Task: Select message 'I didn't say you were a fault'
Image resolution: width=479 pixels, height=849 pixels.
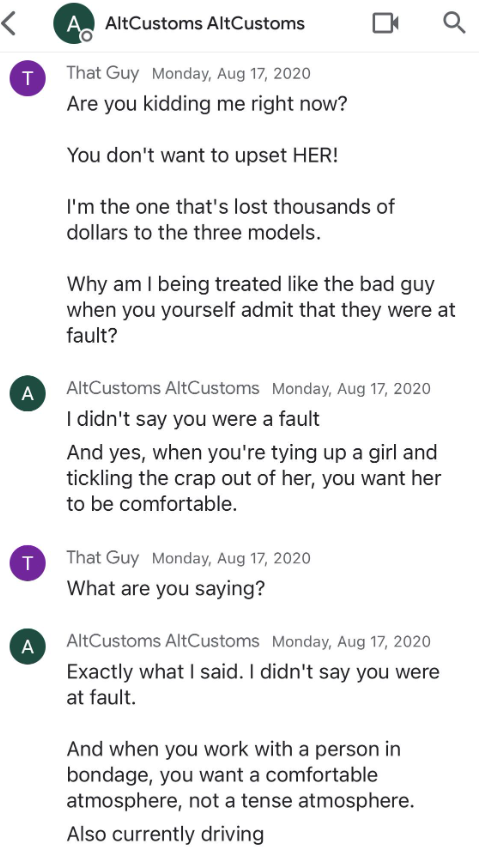Action: pos(193,419)
